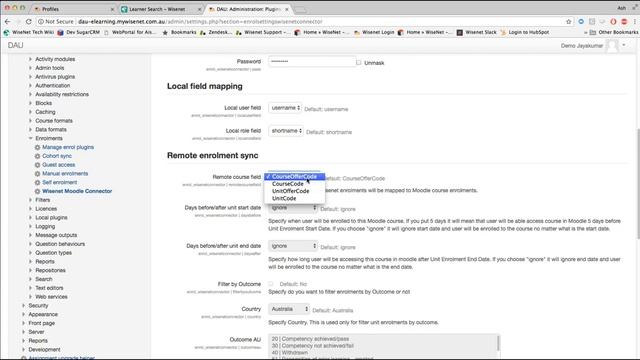The image size is (640, 360).
Task: Bookmark this page with the star icon
Action: [568, 22]
